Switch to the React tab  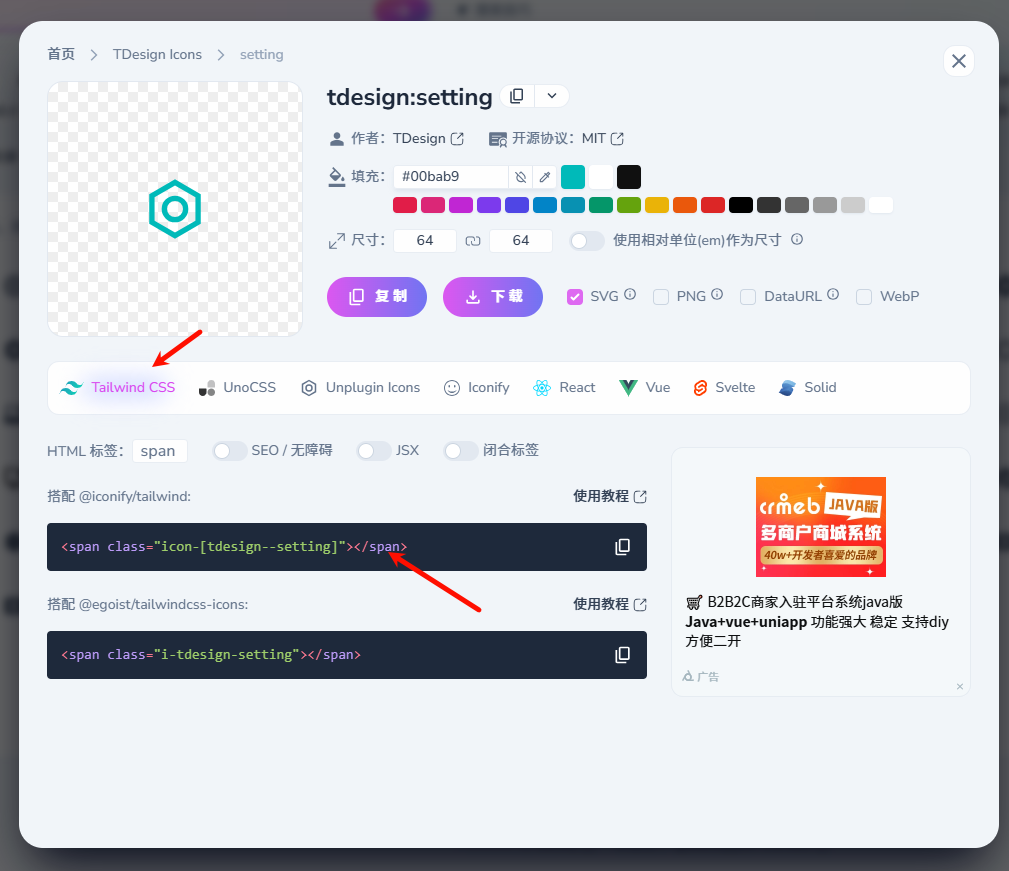point(564,387)
